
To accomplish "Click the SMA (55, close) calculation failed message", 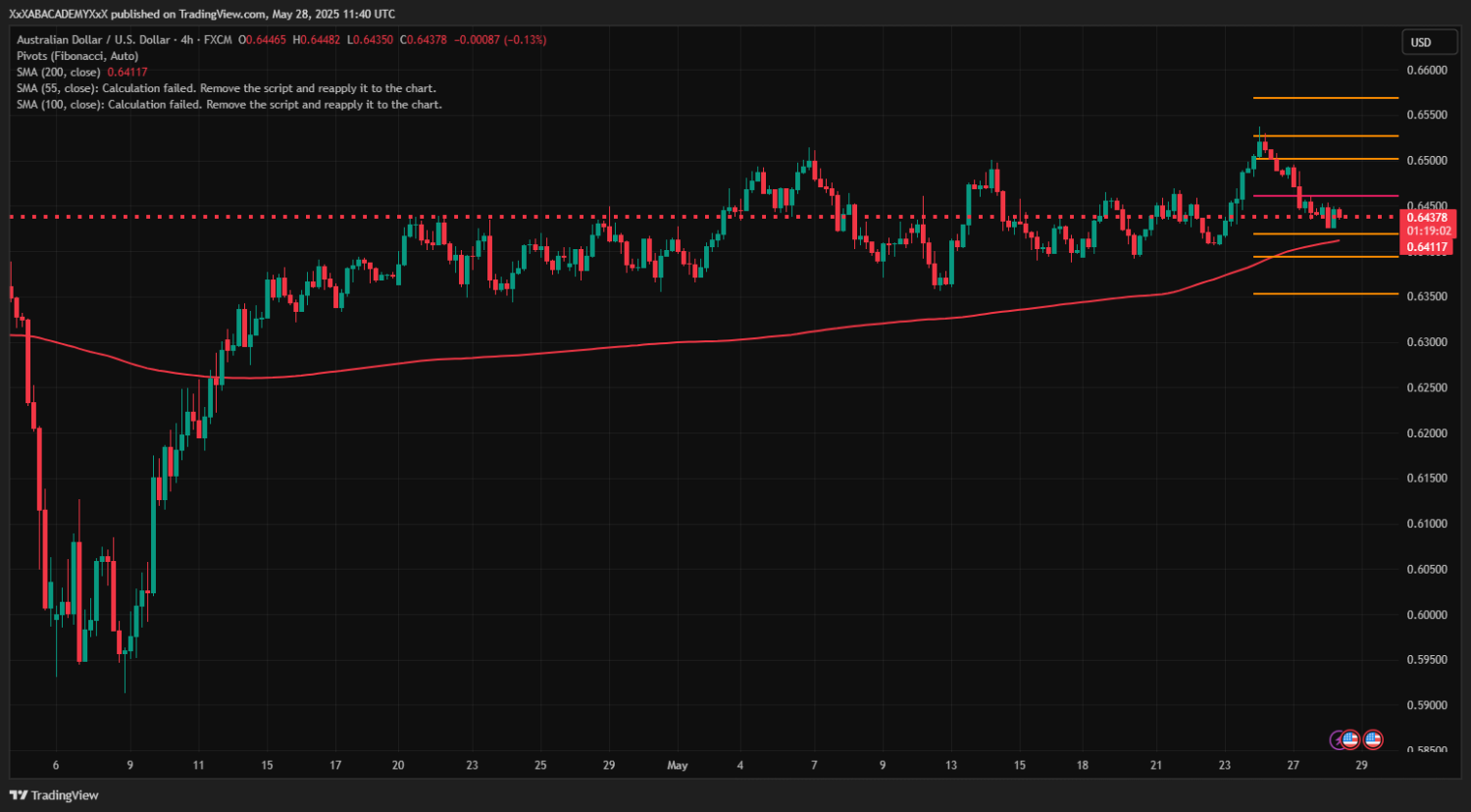I will (227, 88).
